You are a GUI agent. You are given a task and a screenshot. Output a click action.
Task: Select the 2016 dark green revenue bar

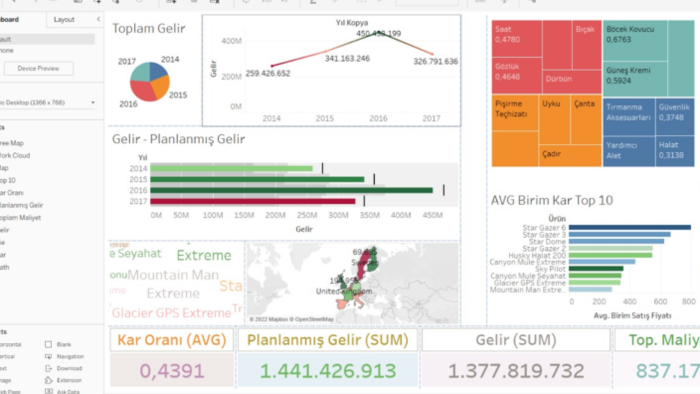click(x=292, y=191)
